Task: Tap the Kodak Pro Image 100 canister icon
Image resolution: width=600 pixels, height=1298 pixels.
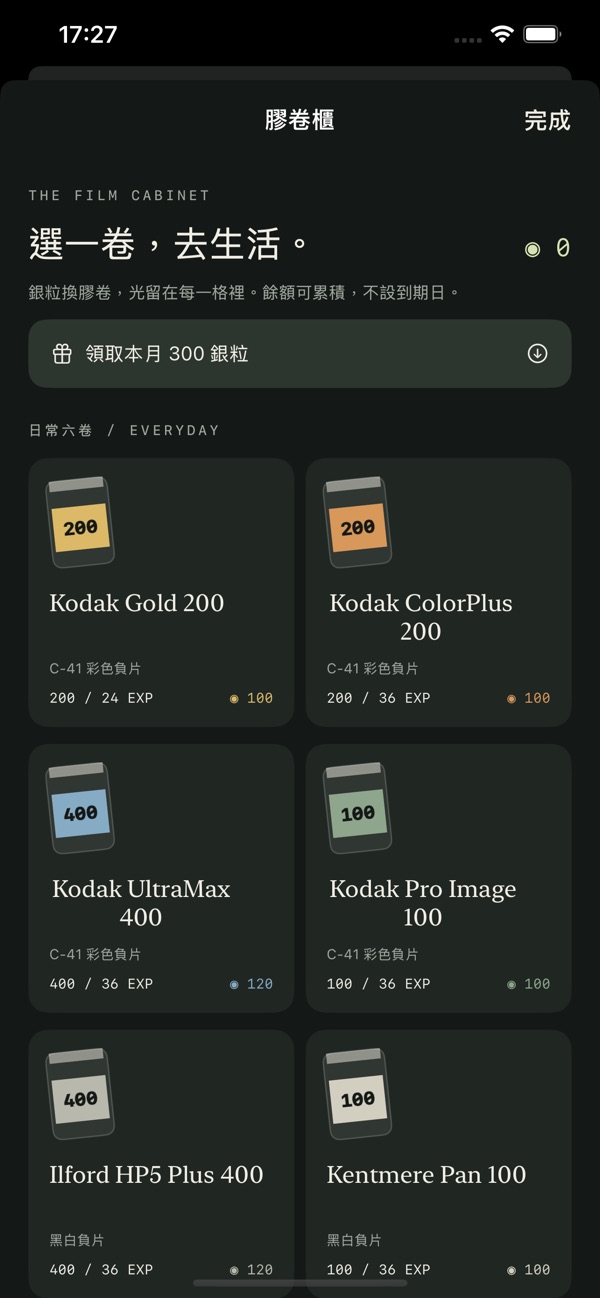Action: [357, 808]
